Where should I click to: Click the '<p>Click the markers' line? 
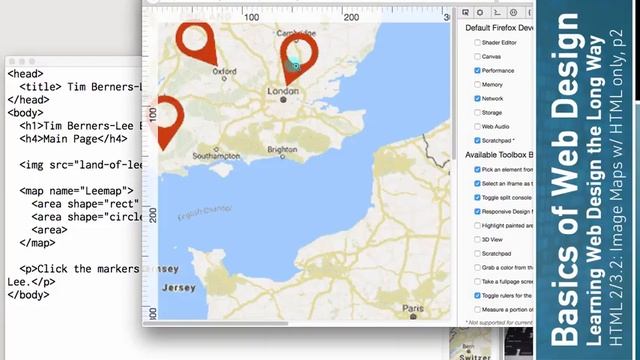coord(80,269)
